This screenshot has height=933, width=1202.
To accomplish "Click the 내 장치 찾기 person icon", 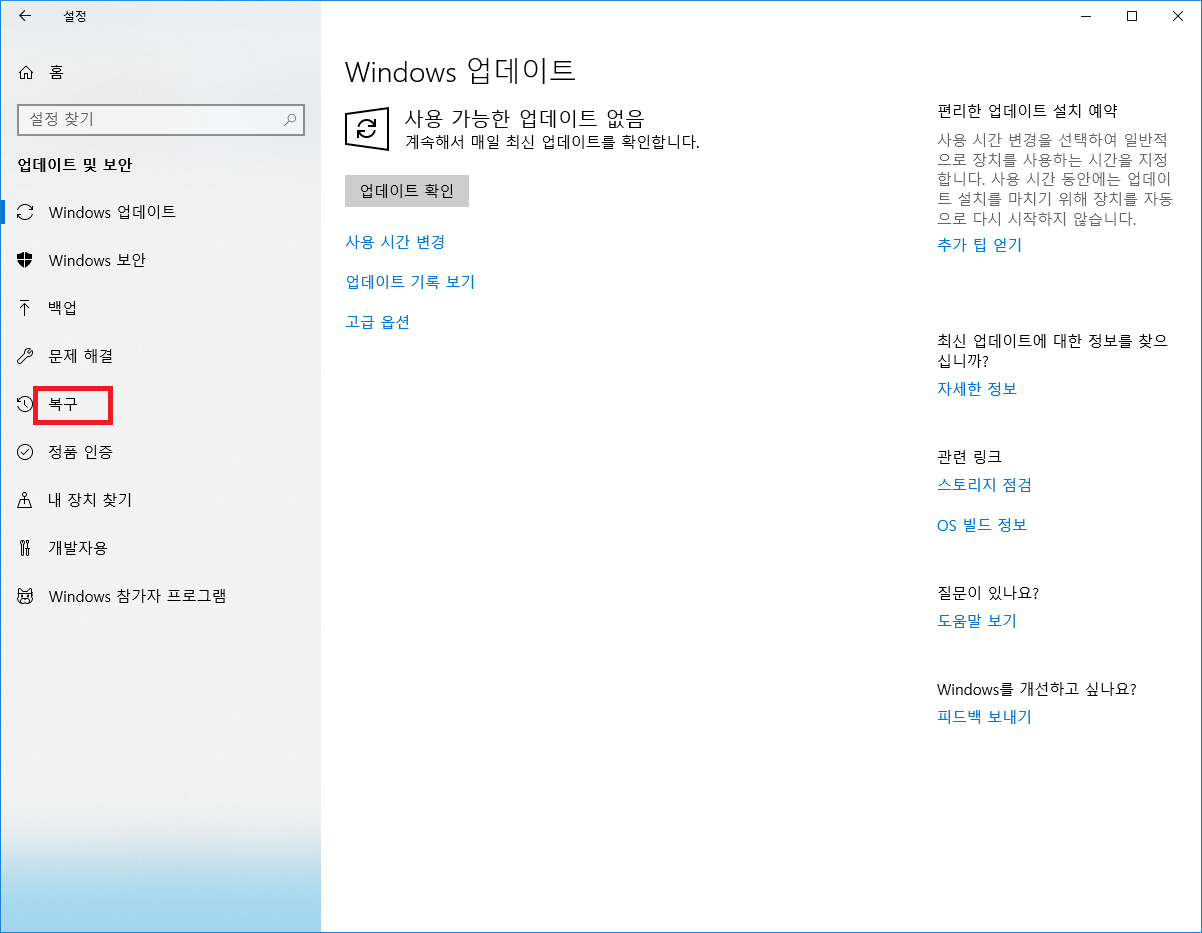I will pos(26,500).
